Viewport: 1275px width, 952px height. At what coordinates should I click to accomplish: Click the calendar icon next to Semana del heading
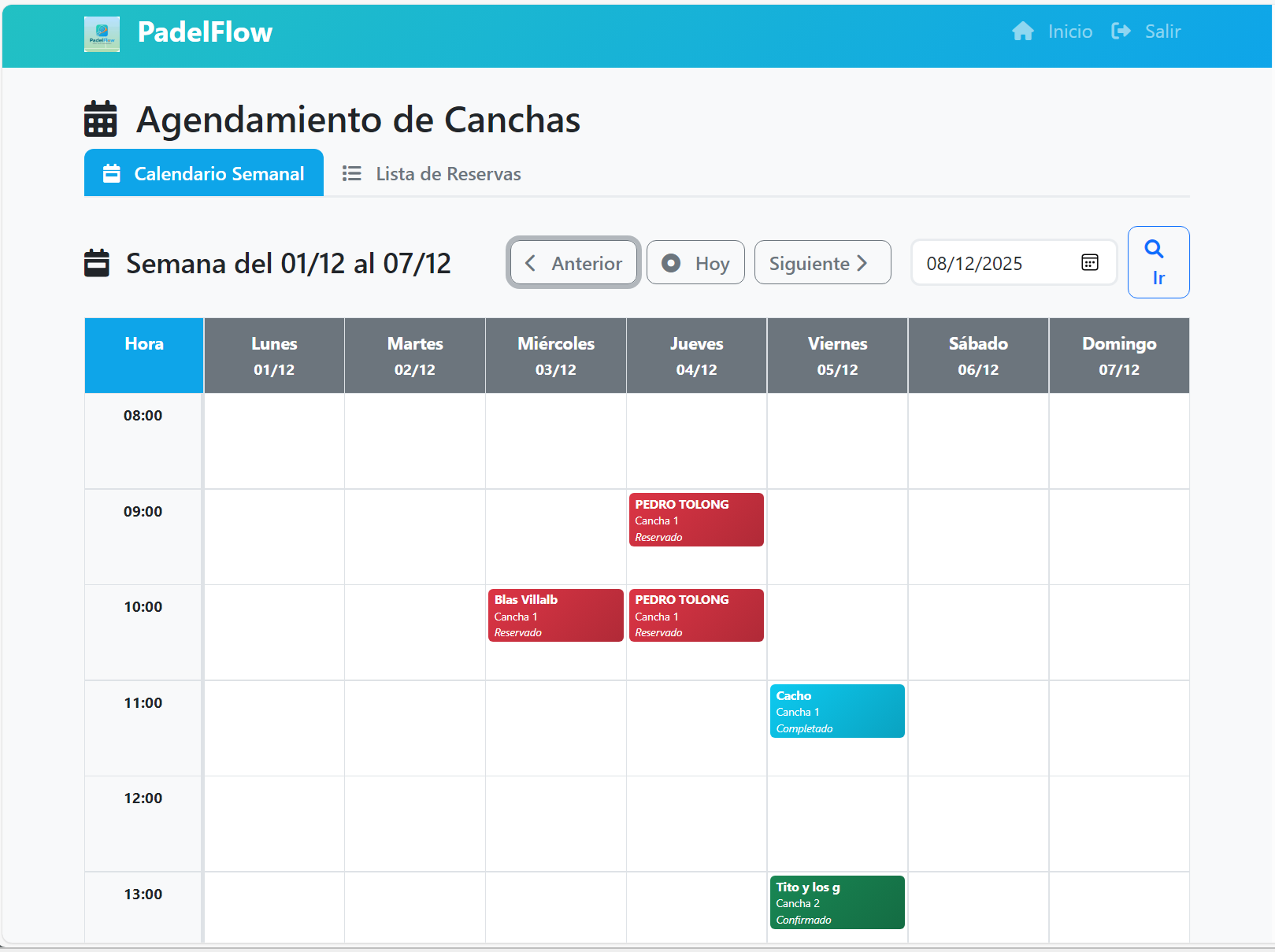tap(96, 263)
